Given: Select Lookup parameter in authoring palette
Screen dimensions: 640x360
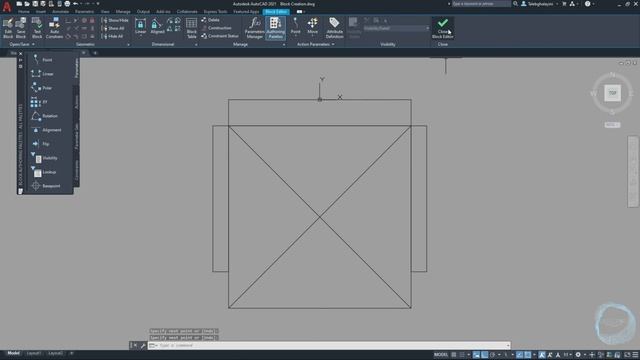Looking at the screenshot, I should point(44,172).
